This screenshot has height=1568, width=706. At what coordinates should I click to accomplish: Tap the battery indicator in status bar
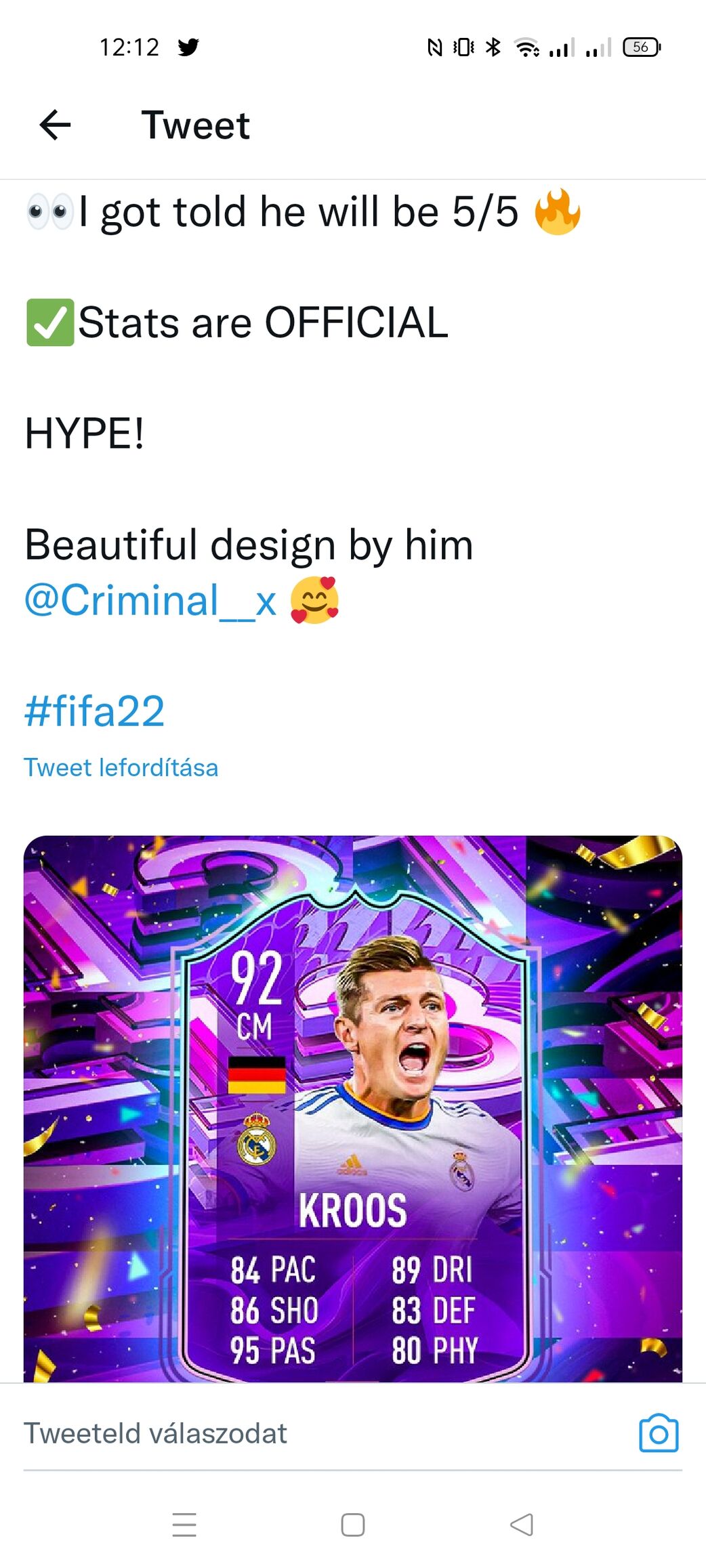(641, 47)
